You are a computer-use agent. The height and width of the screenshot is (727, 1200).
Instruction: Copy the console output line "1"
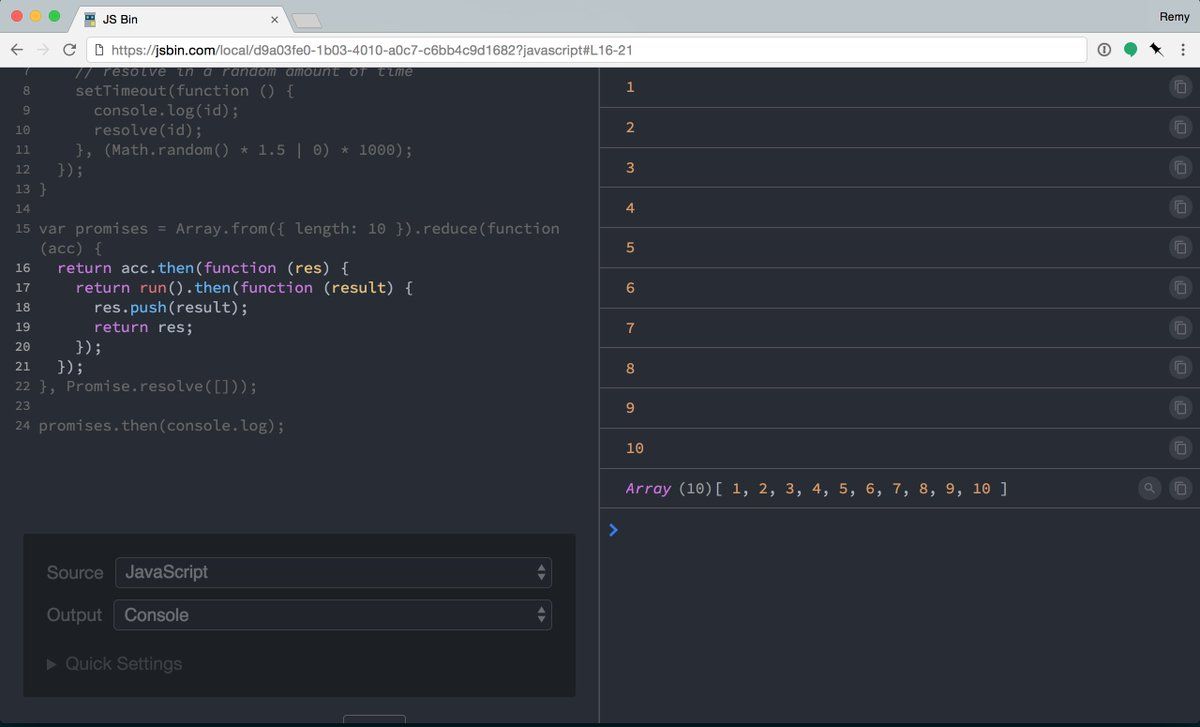coord(1180,88)
